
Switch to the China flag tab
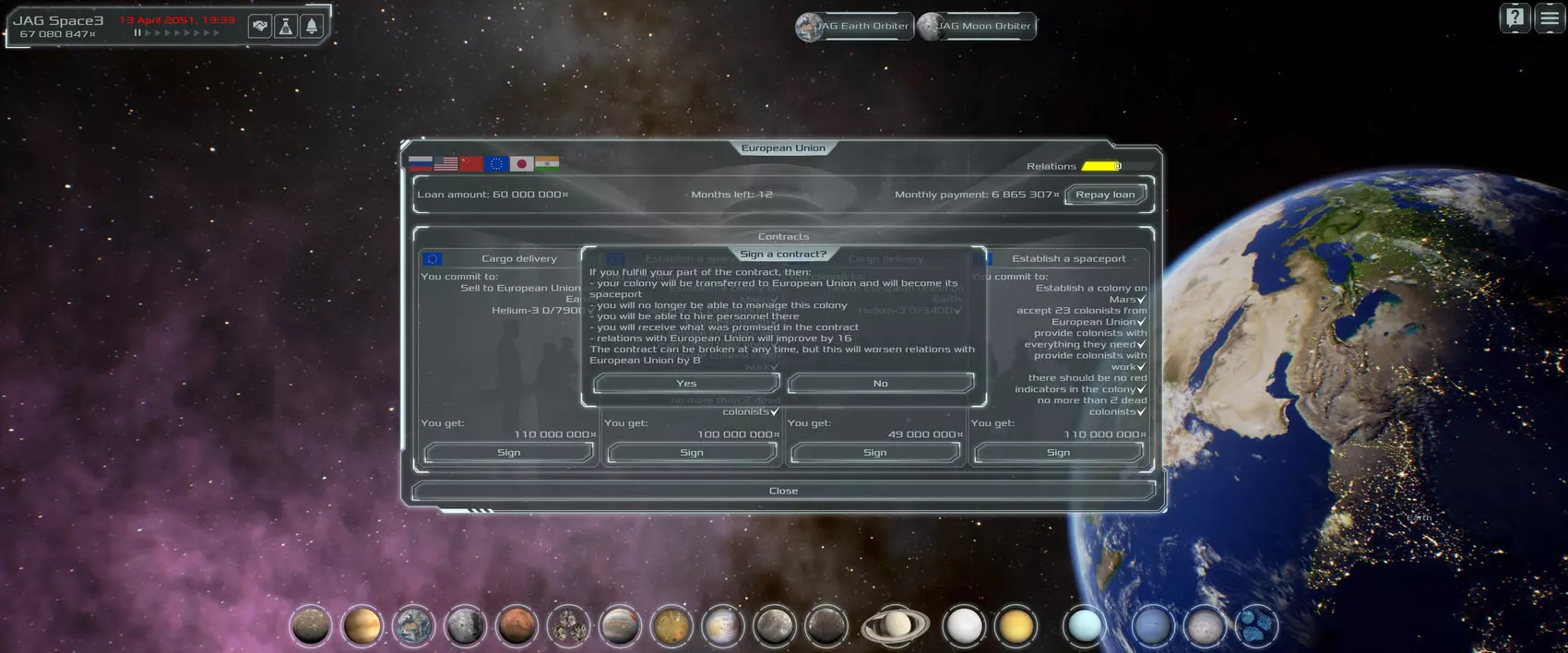click(471, 163)
